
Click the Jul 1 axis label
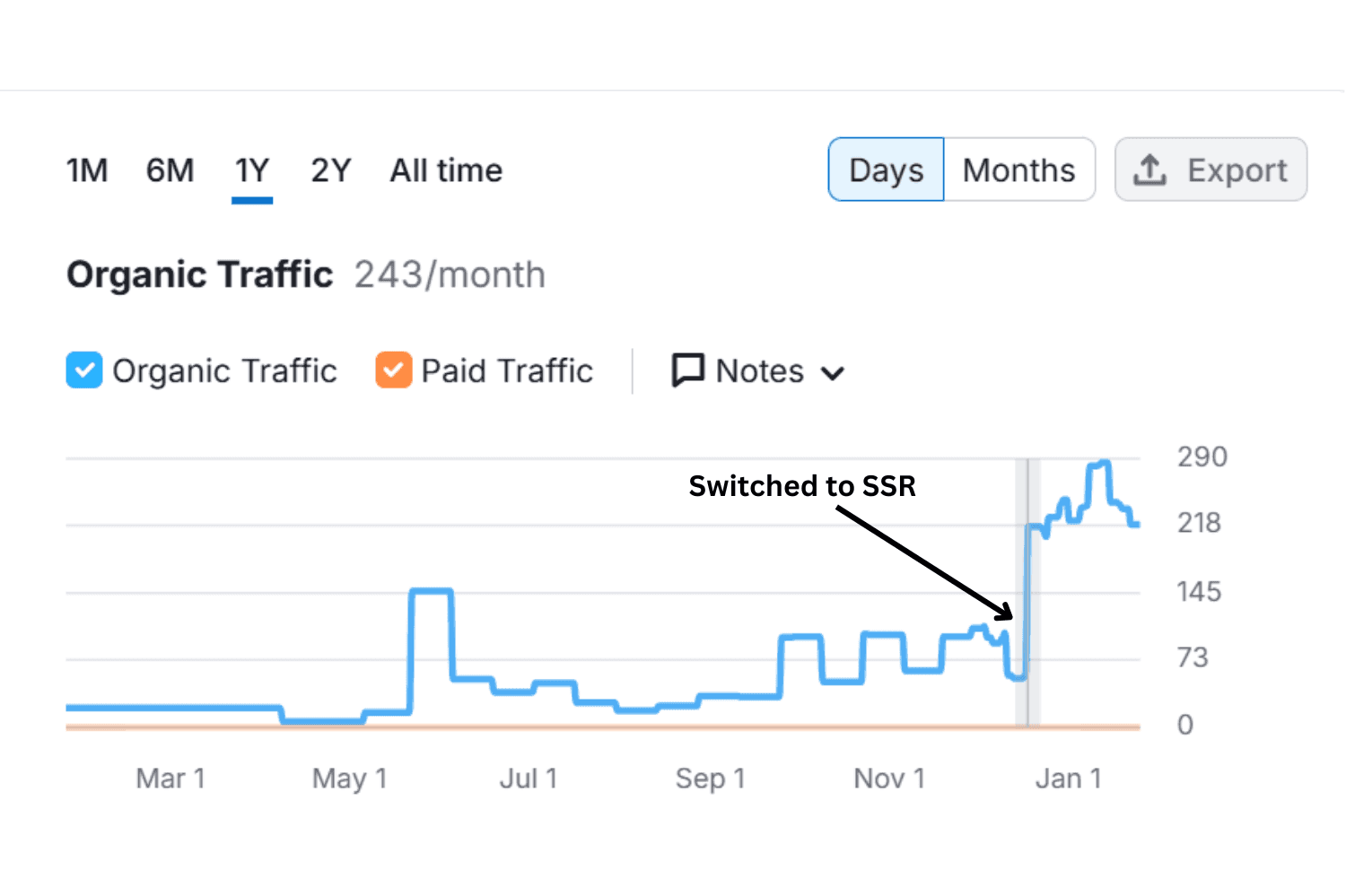[x=529, y=779]
